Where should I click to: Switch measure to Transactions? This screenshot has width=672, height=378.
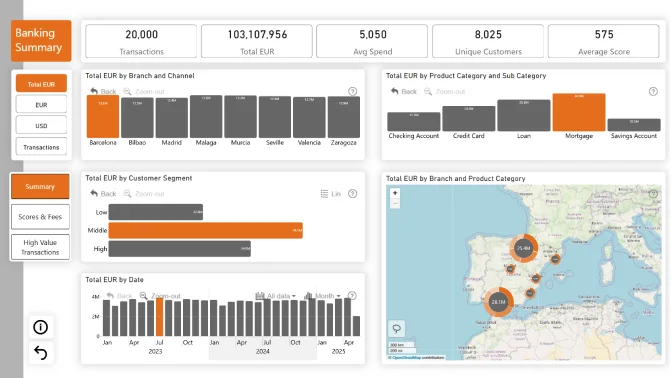(x=41, y=147)
